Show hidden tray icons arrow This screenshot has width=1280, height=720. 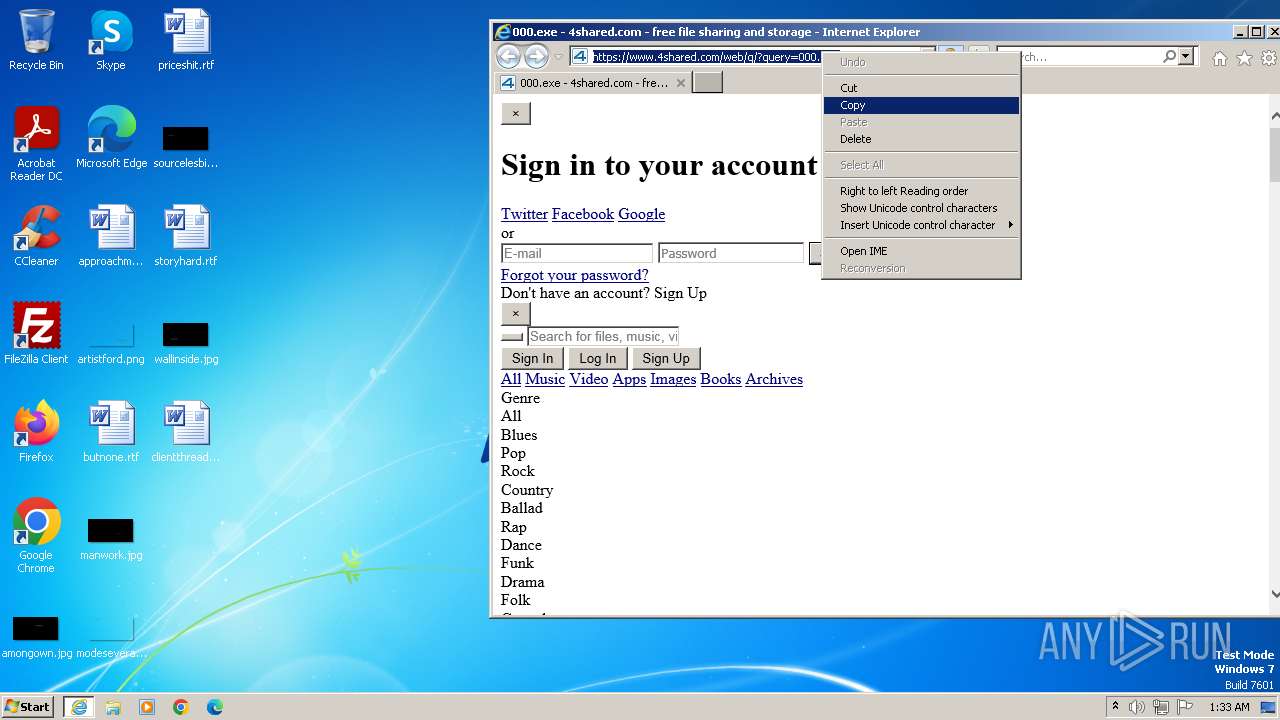click(1115, 707)
